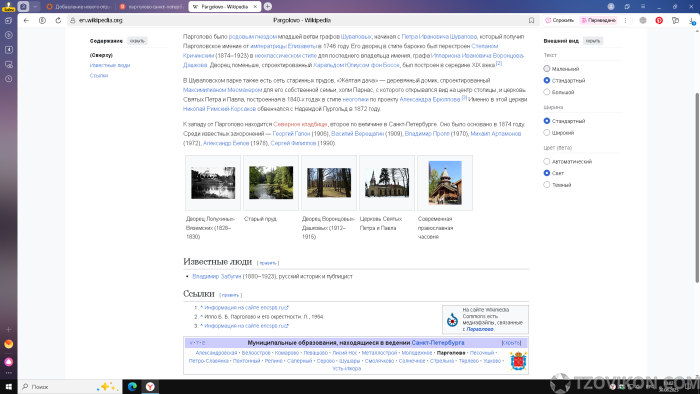
Task: Hide the Содержание contents panel
Action: 137,41
